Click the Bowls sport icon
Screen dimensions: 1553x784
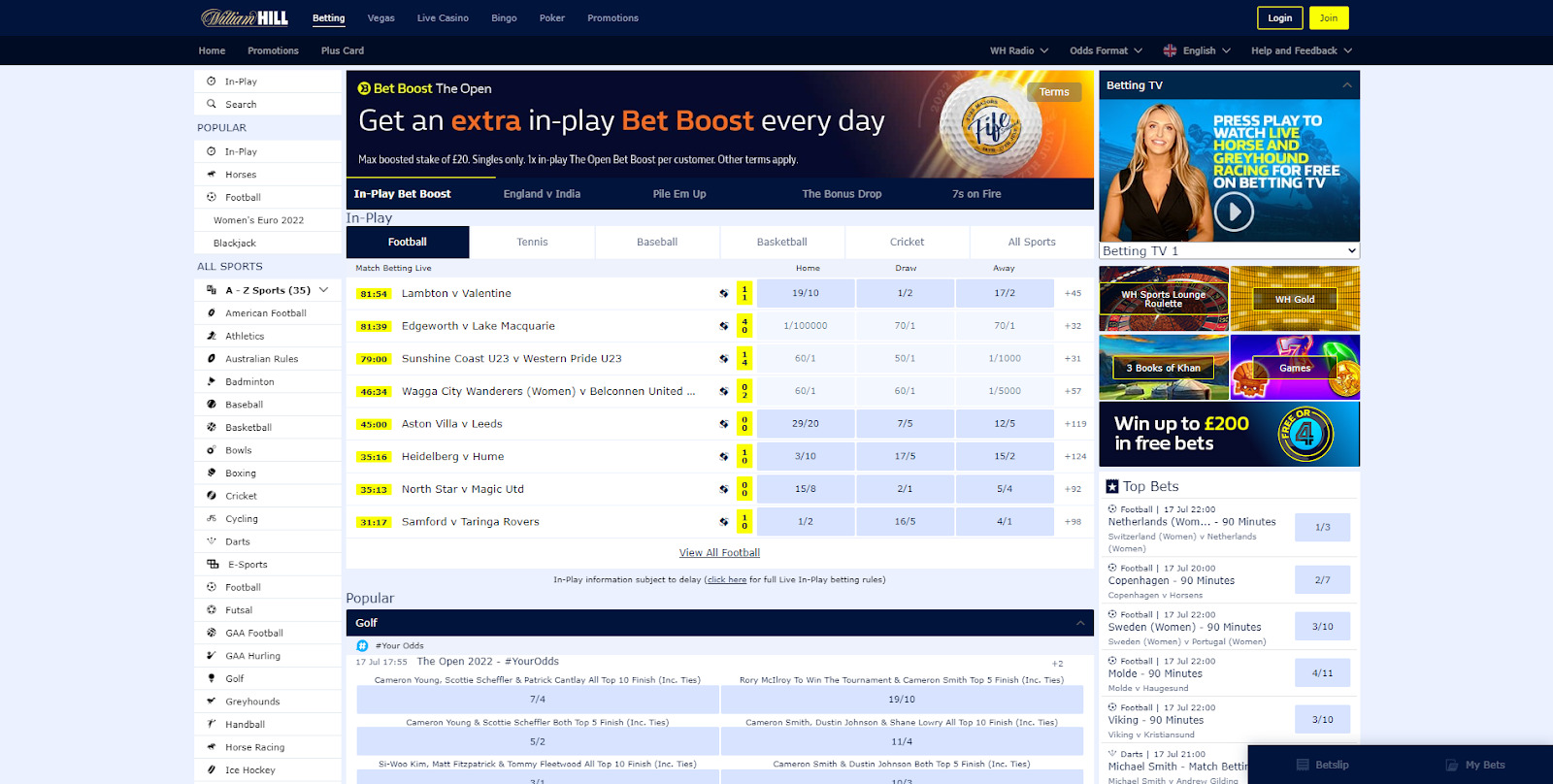tap(212, 450)
